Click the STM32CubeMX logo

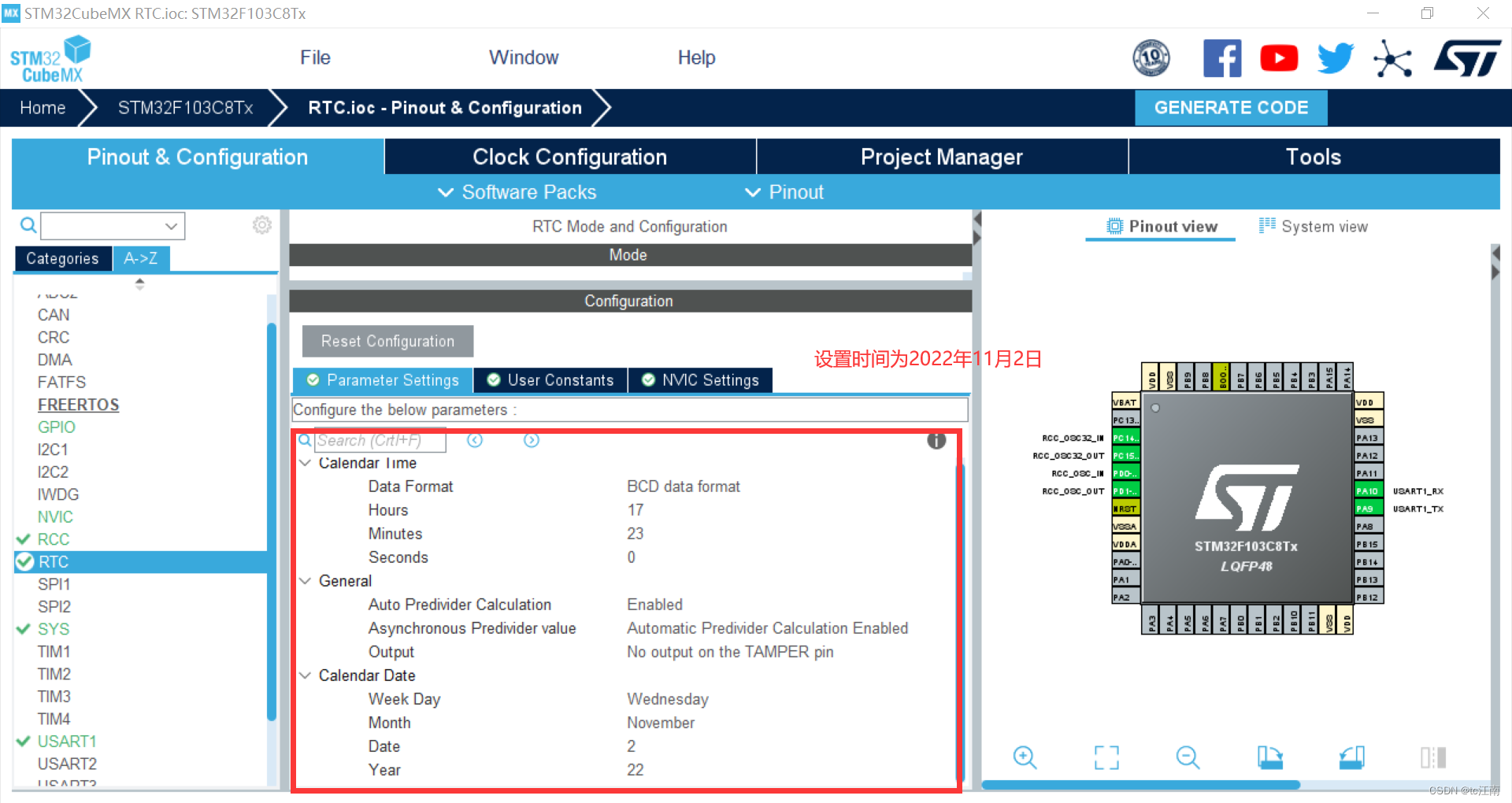(x=50, y=59)
